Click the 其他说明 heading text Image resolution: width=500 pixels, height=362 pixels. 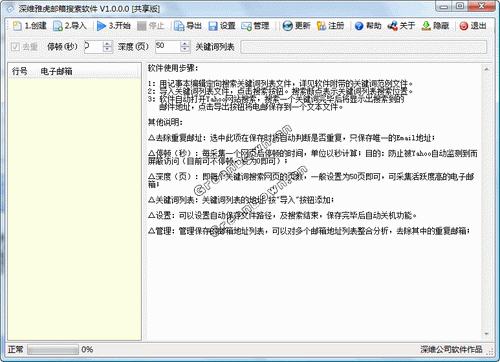point(165,122)
